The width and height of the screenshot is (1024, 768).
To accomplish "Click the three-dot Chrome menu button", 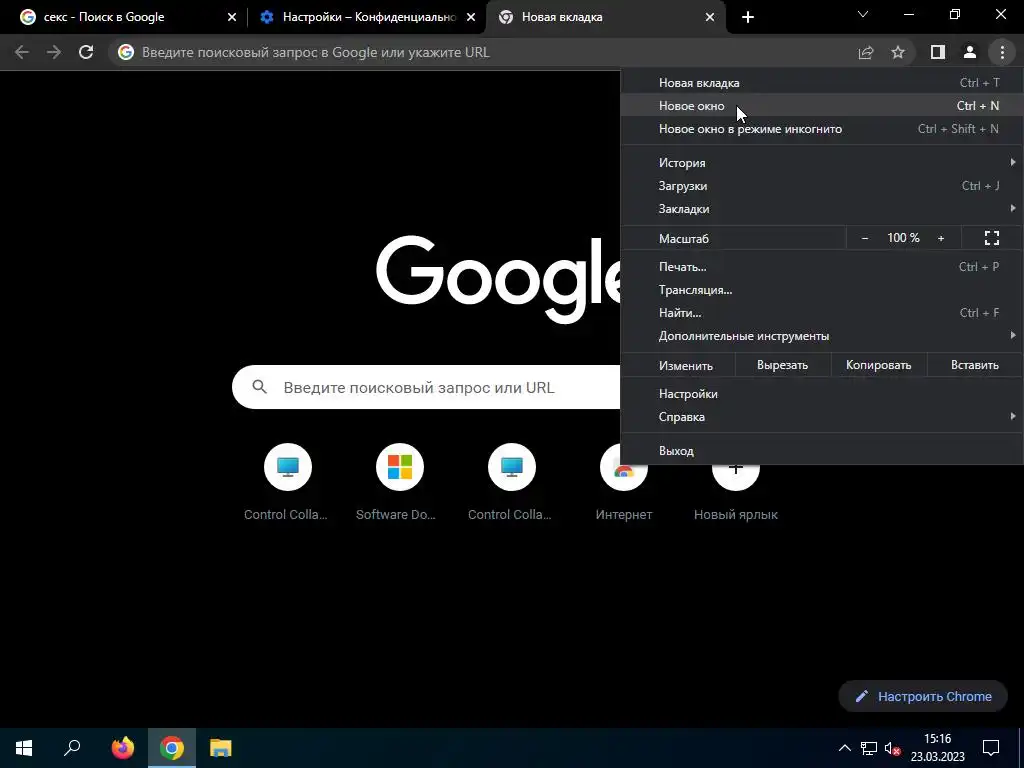I will [1002, 52].
